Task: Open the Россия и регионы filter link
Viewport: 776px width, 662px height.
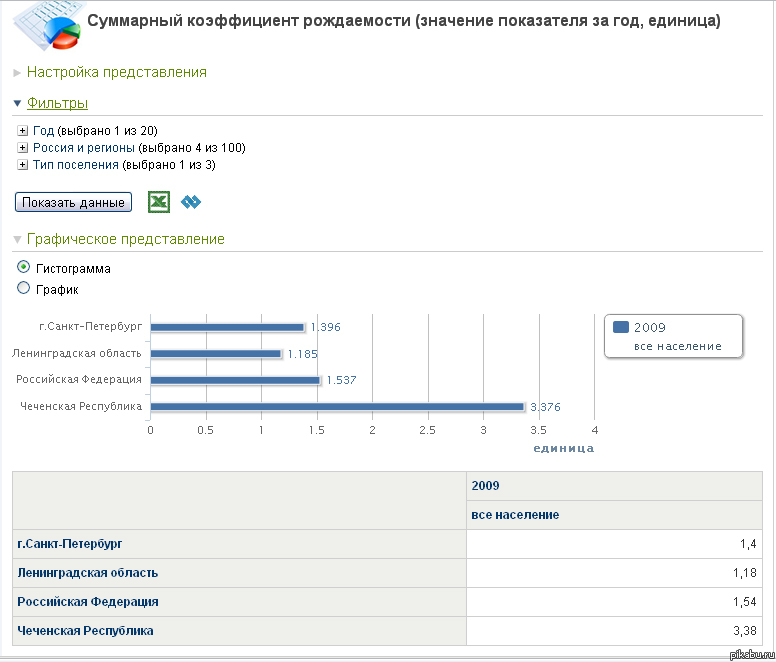Action: tap(83, 148)
